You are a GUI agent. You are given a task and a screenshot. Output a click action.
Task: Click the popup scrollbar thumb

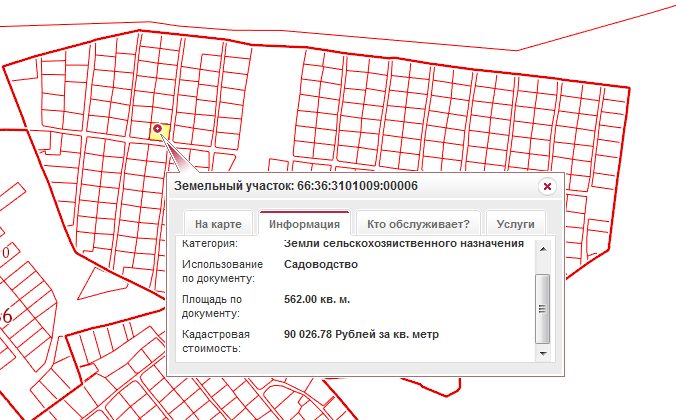[x=542, y=309]
